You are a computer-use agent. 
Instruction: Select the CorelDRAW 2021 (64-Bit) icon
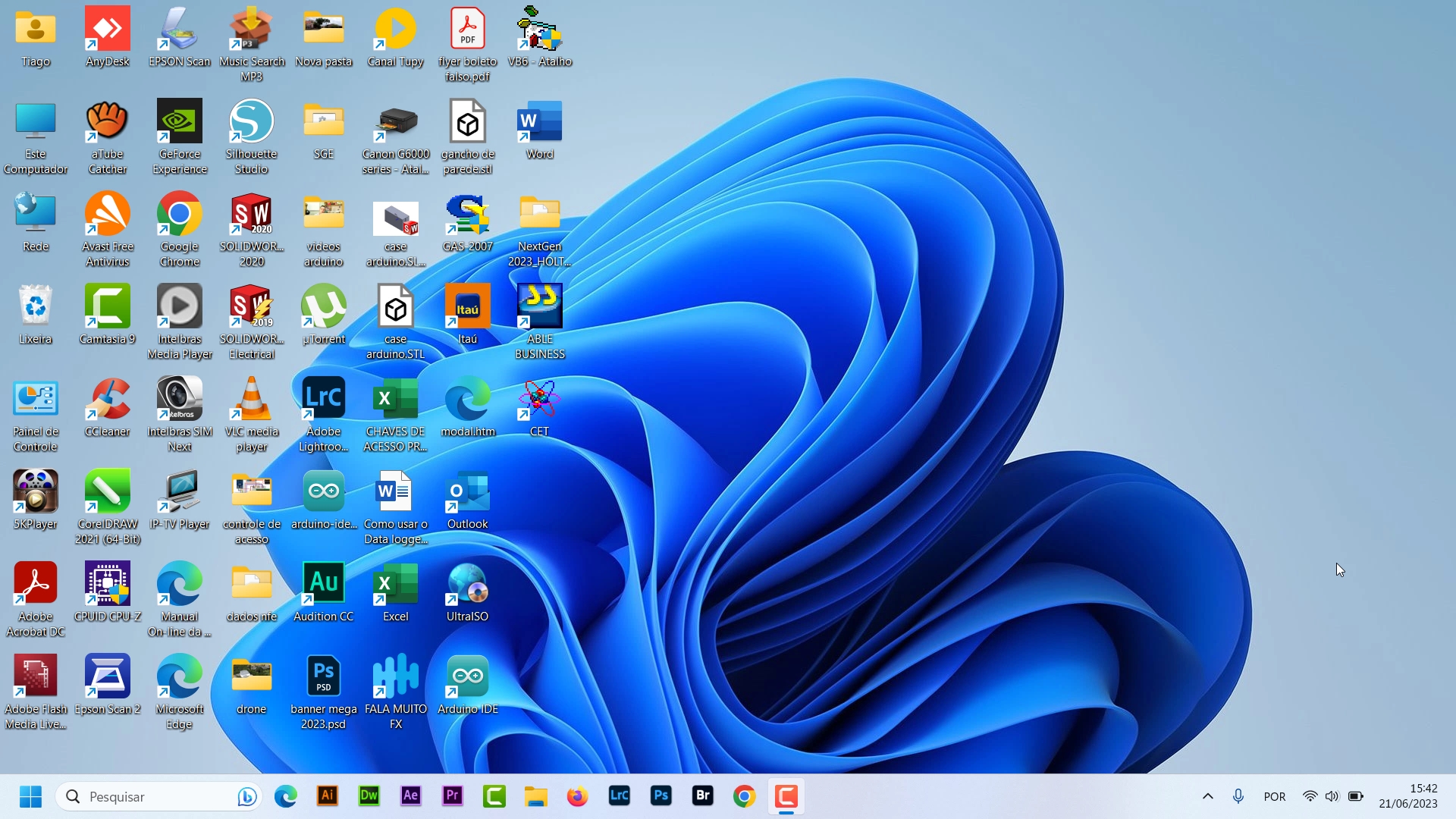(107, 507)
